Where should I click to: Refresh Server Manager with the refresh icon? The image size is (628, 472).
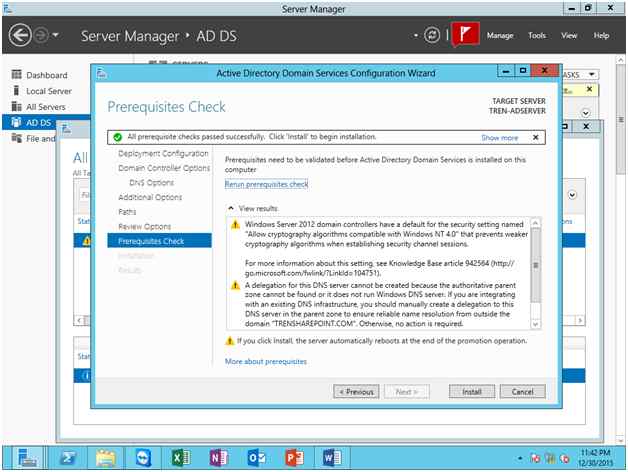[432, 35]
